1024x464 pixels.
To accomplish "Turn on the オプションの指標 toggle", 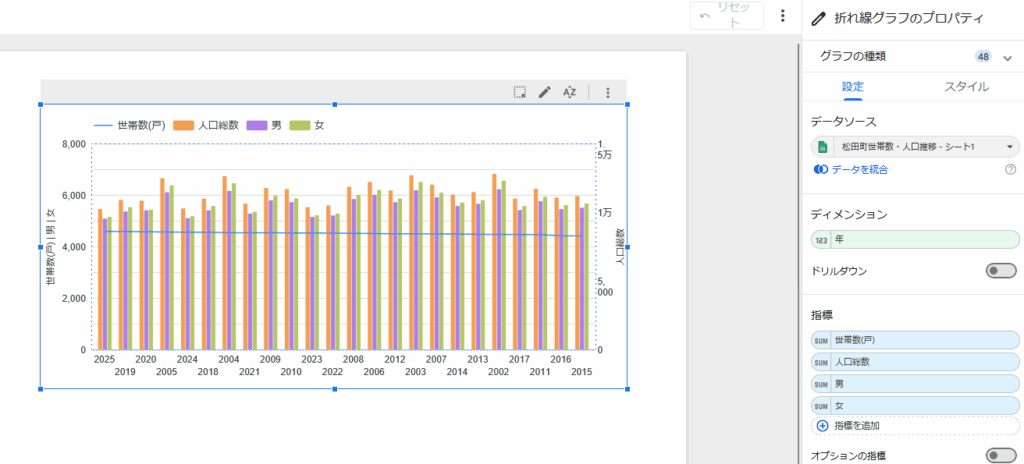I will coord(999,455).
